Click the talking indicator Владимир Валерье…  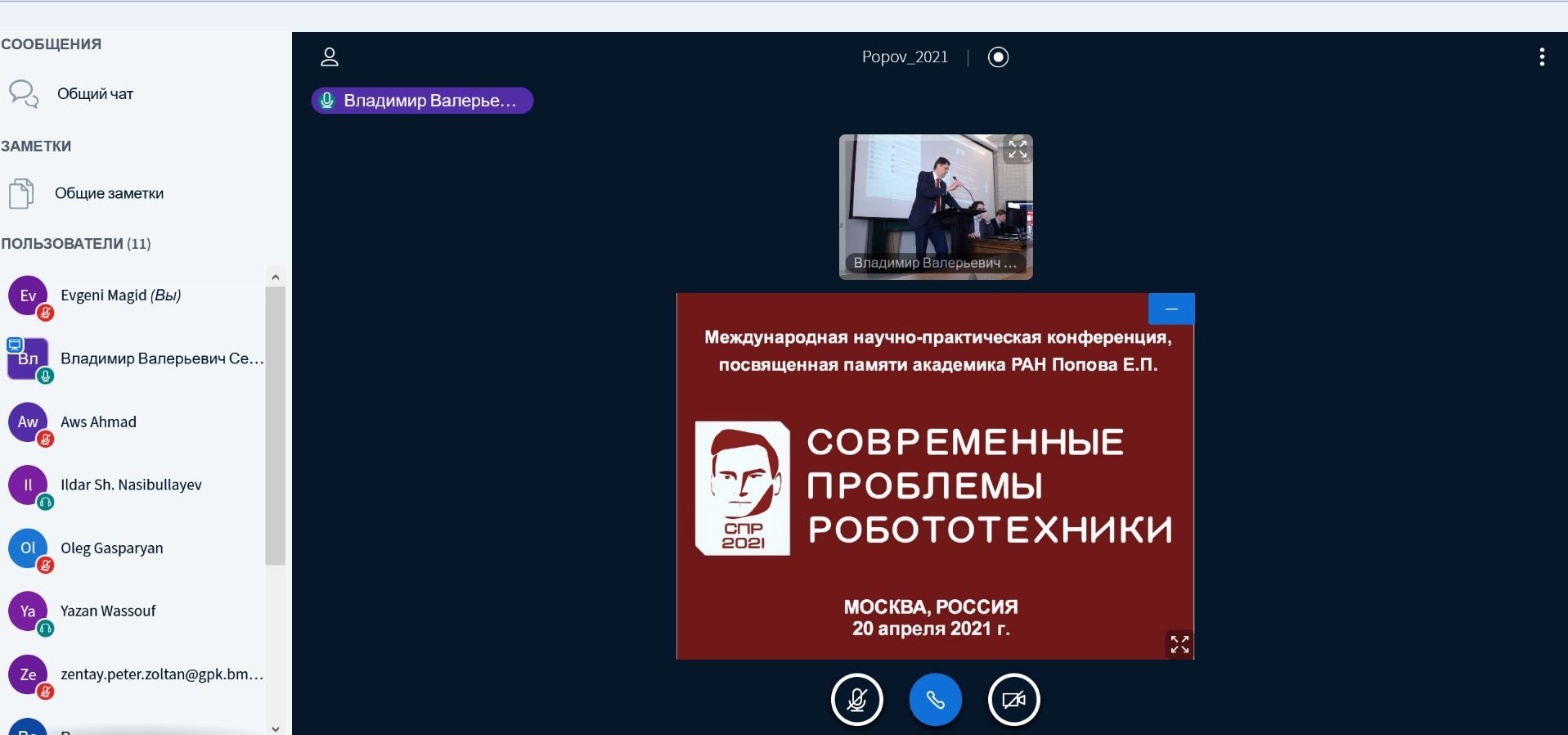(422, 101)
